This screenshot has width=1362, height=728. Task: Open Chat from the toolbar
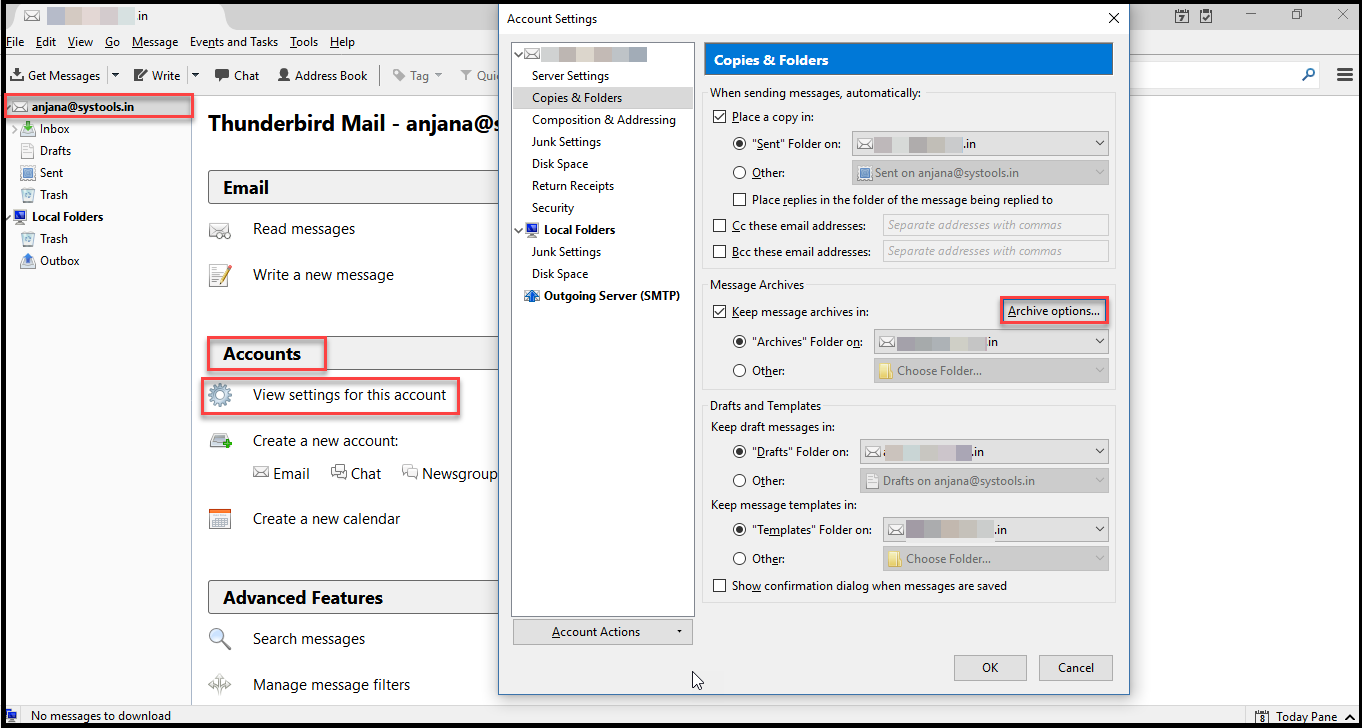pos(236,76)
